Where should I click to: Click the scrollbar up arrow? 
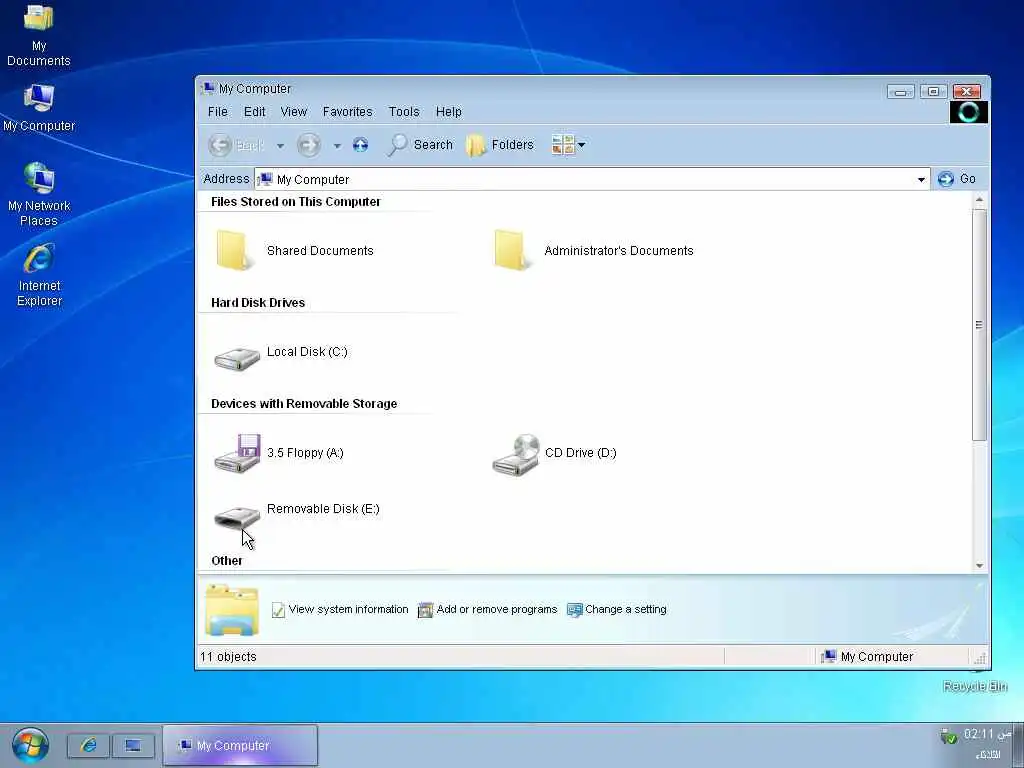(979, 199)
